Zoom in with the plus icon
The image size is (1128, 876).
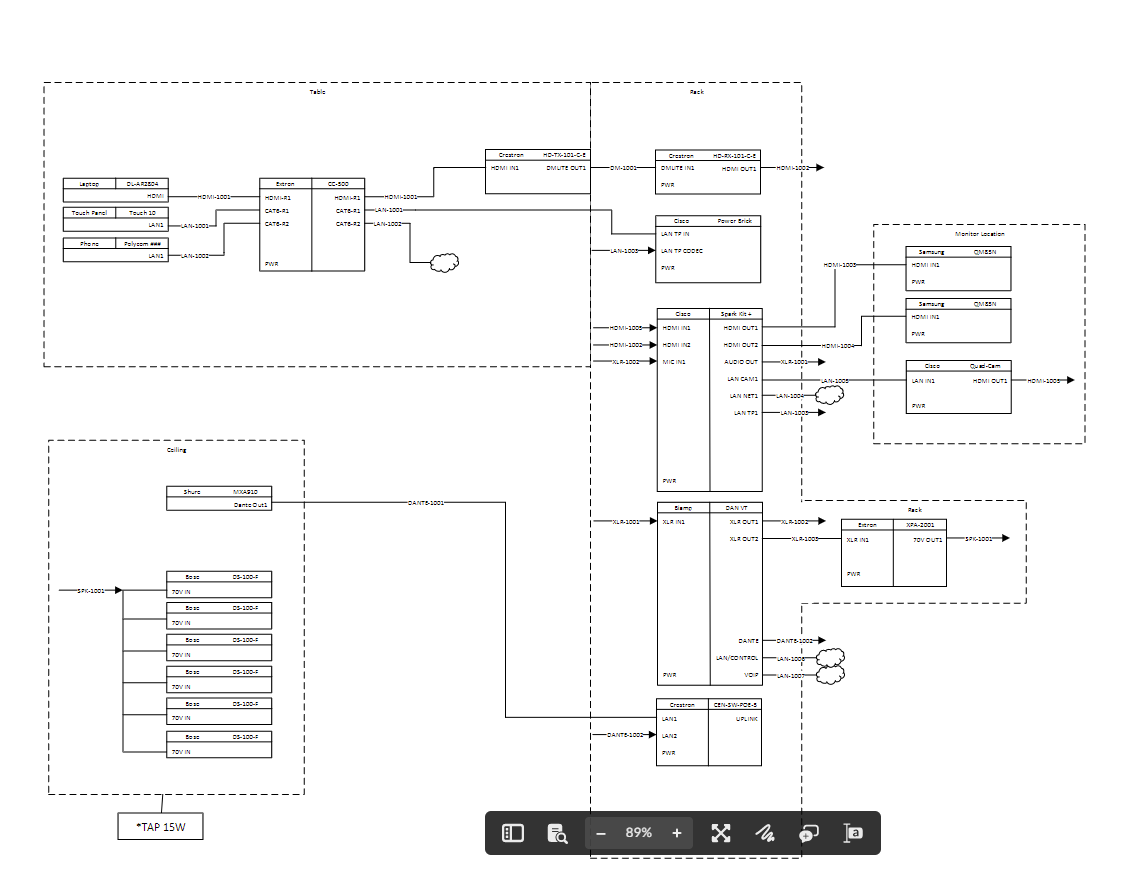(x=677, y=832)
